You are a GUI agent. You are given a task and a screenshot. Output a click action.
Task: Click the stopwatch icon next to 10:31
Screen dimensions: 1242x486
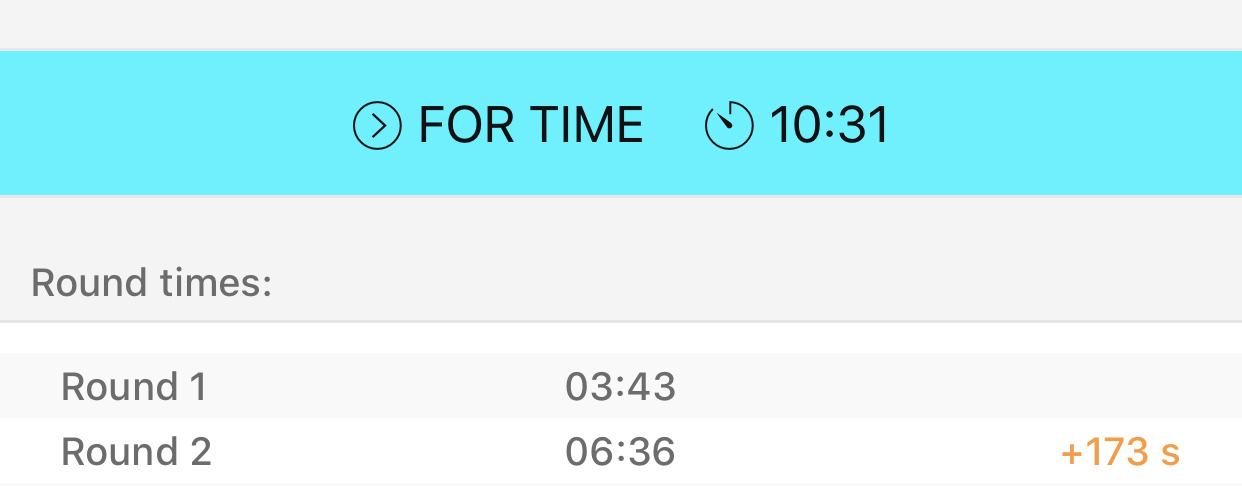coord(728,126)
